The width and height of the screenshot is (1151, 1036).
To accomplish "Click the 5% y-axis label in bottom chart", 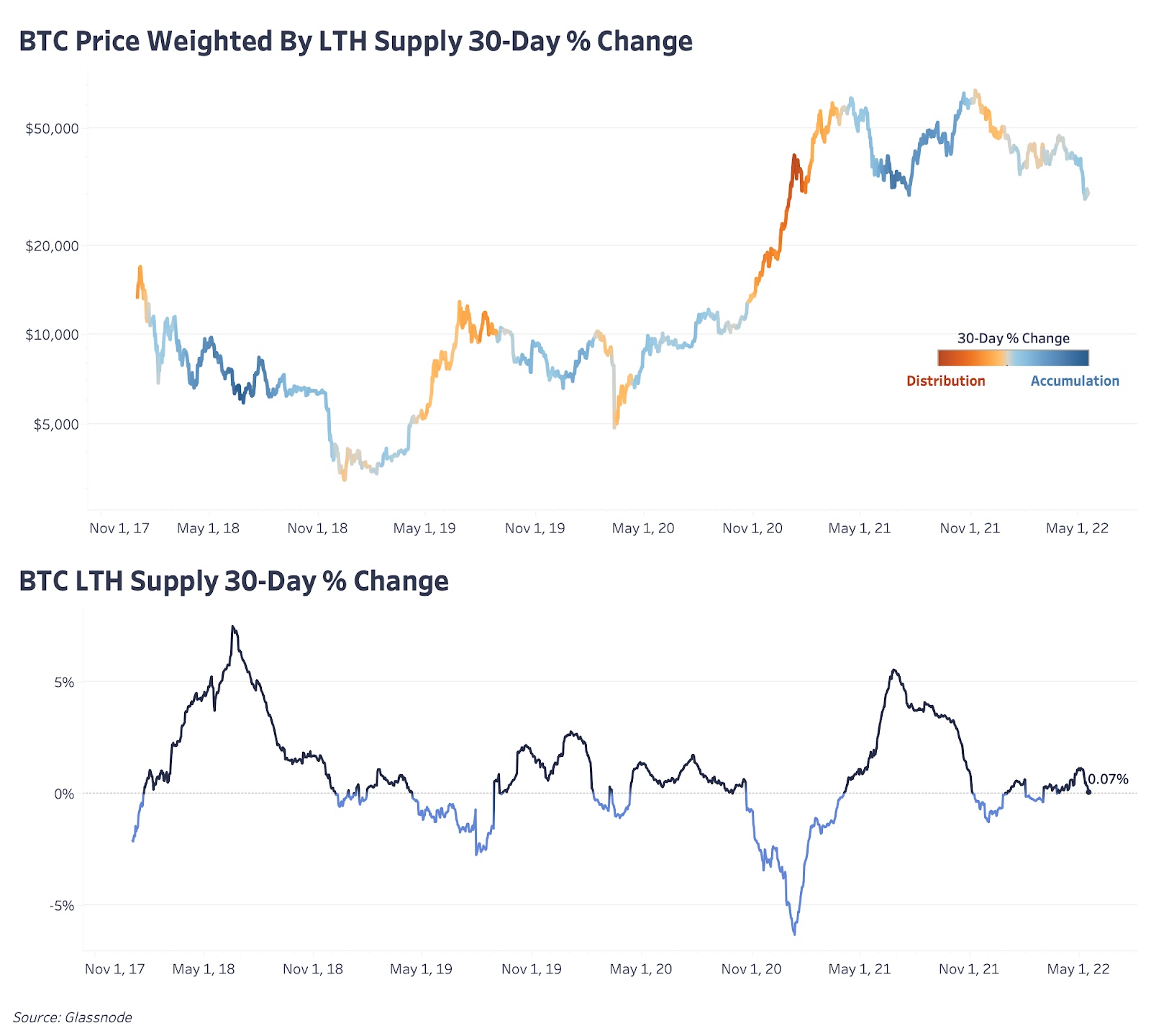I will (64, 683).
